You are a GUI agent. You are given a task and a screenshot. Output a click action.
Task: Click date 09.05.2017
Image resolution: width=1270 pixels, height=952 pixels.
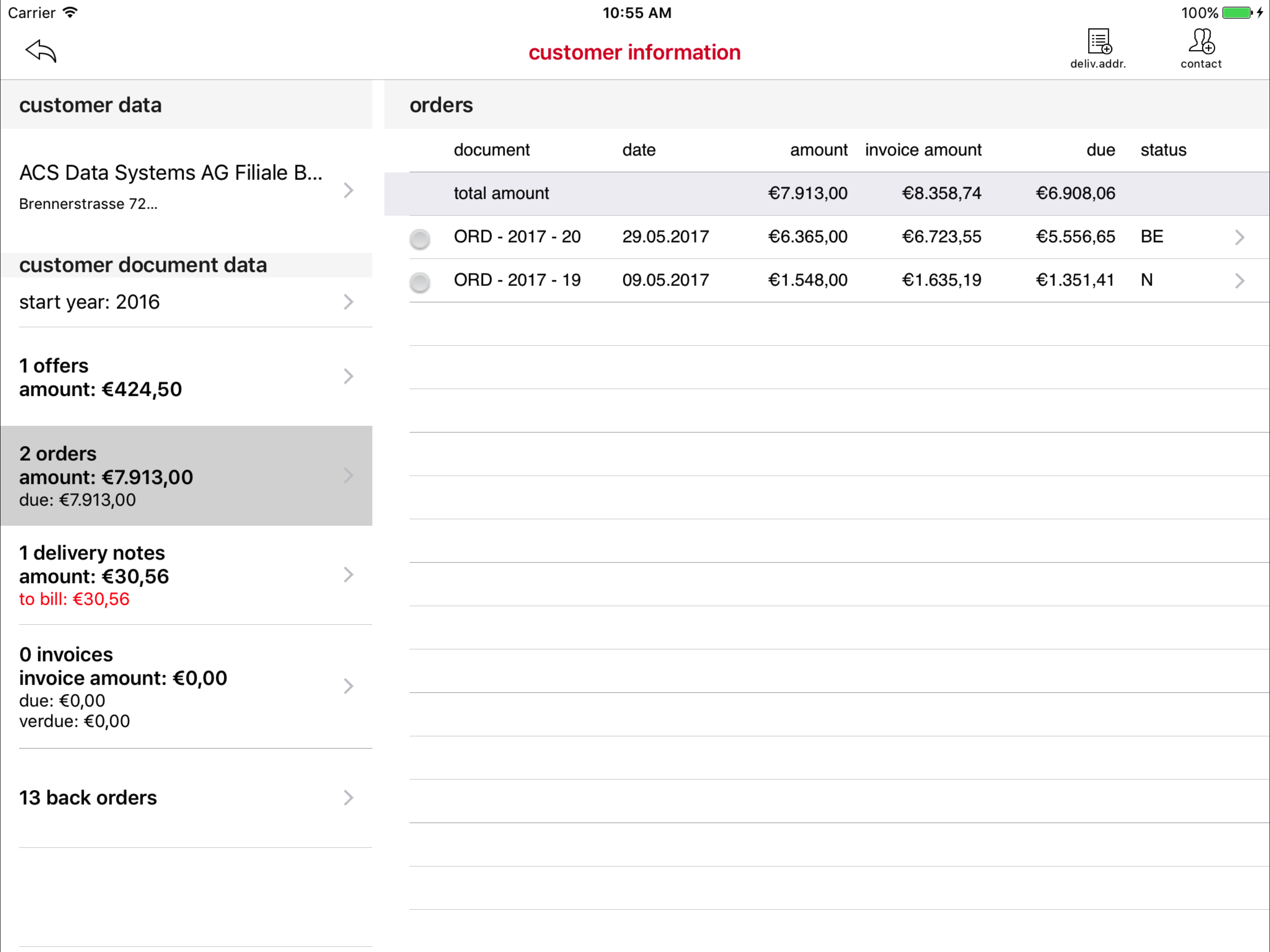[665, 280]
